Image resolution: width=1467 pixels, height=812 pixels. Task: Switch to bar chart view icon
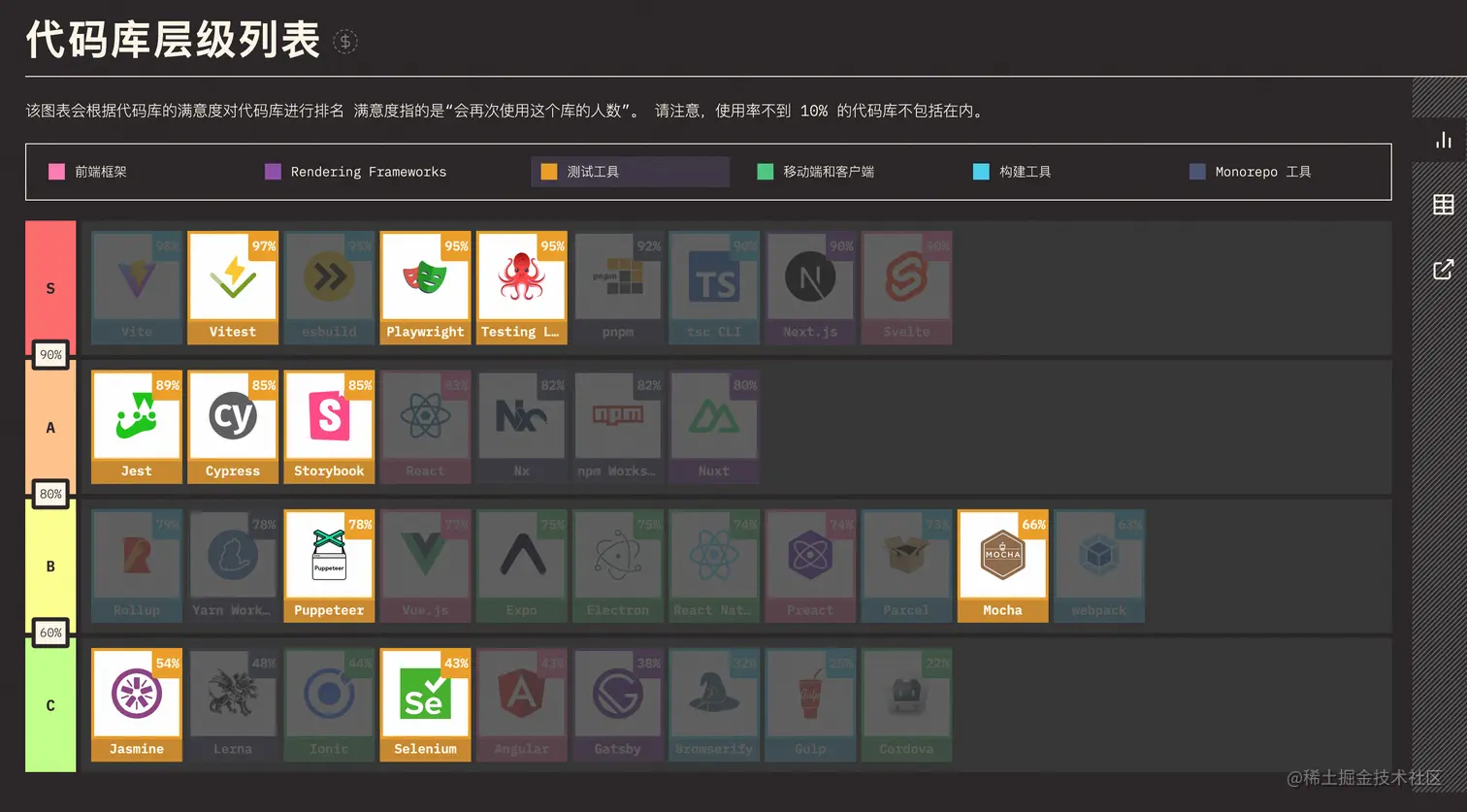tap(1444, 140)
